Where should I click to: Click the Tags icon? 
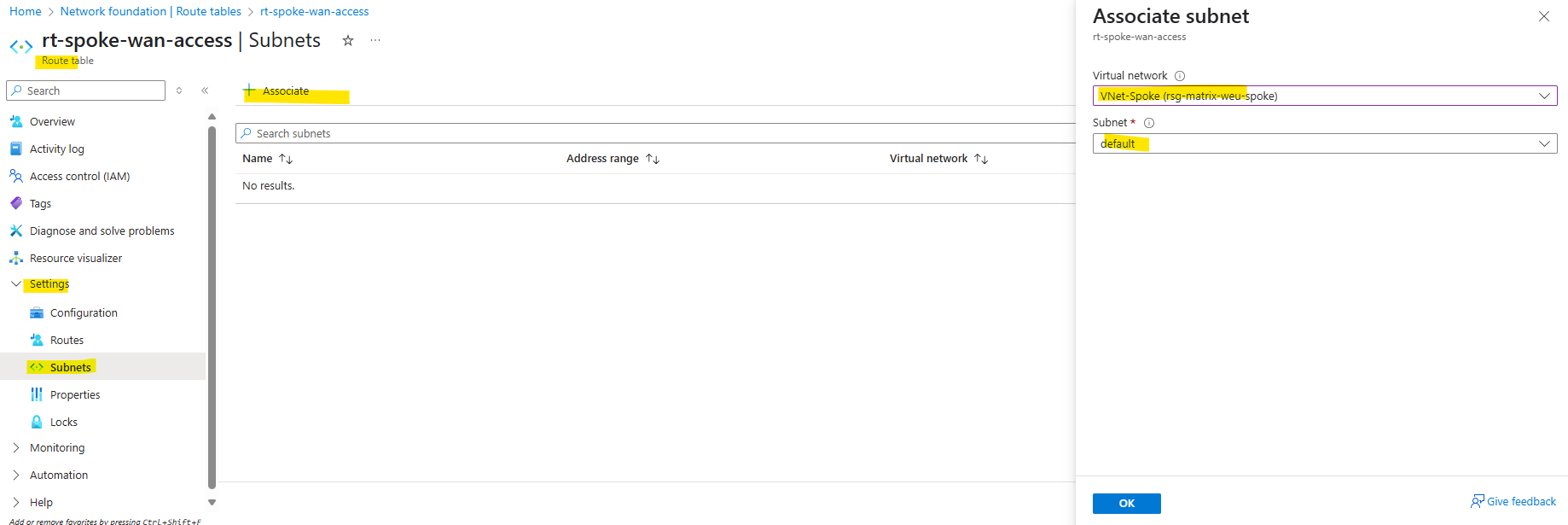click(16, 203)
